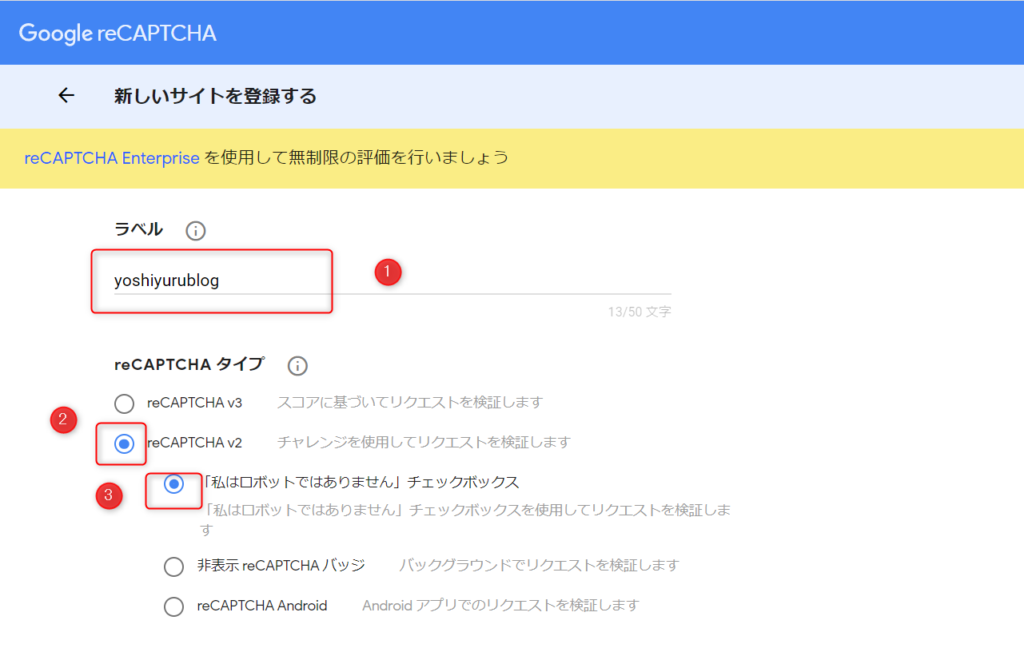Screen dimensions: 1024x656
Task: Click the back arrow icon
Action: (x=67, y=96)
